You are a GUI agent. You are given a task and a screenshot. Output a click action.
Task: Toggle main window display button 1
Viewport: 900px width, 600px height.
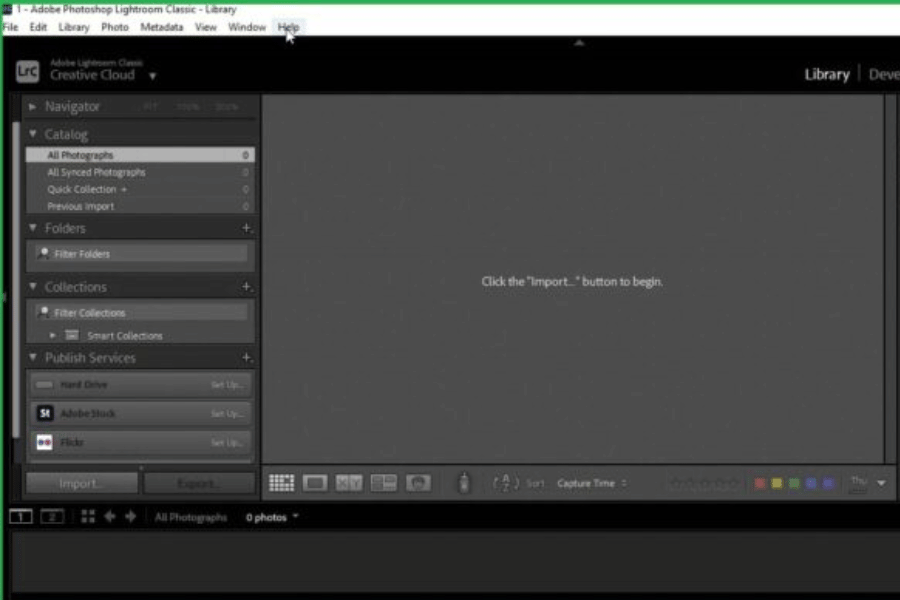21,517
